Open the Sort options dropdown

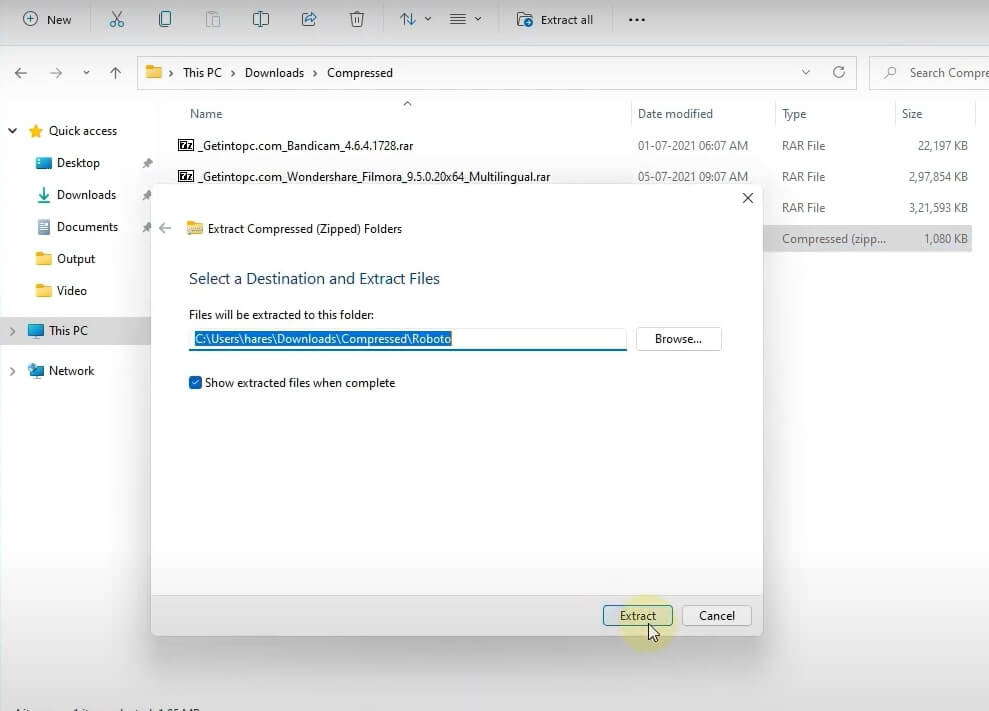pyautogui.click(x=415, y=19)
